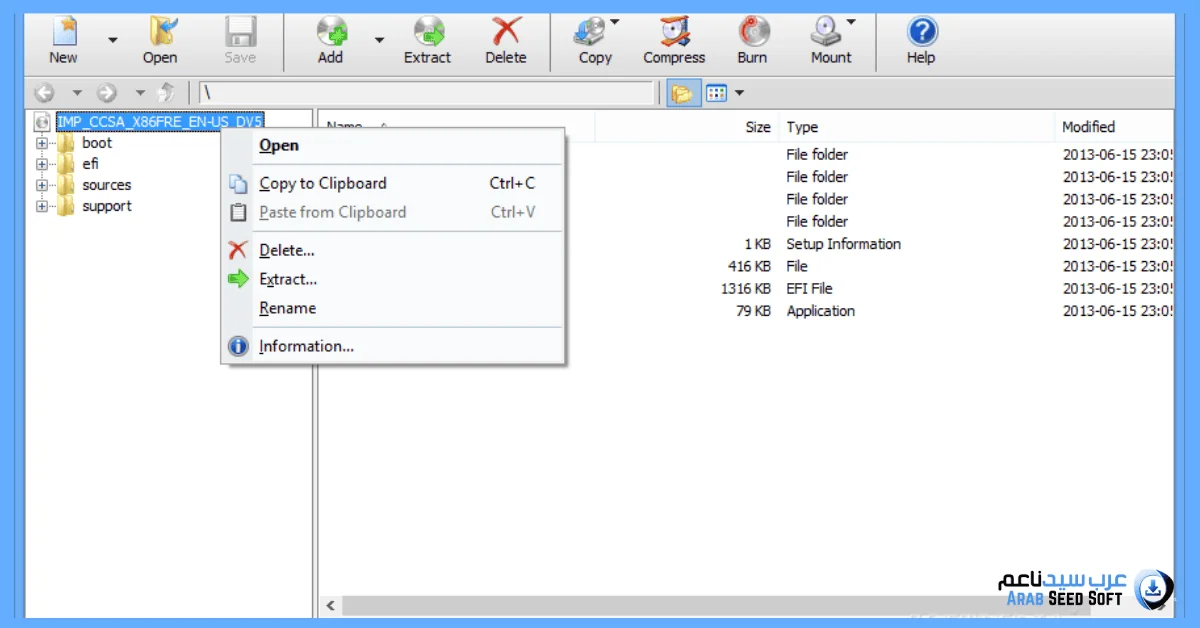Open the dropdown arrow next to New

coord(112,41)
